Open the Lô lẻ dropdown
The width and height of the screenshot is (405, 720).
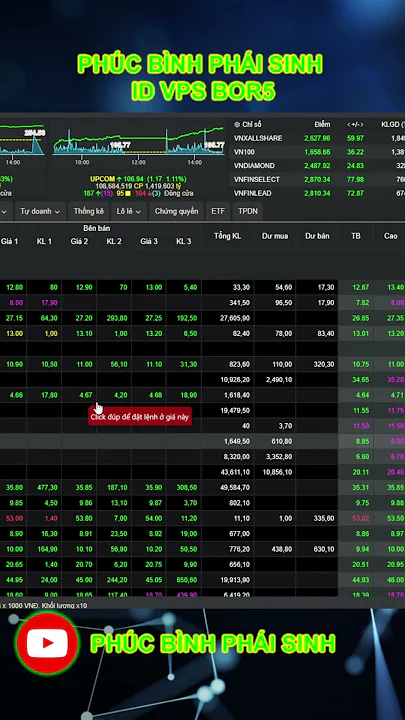[x=129, y=211]
